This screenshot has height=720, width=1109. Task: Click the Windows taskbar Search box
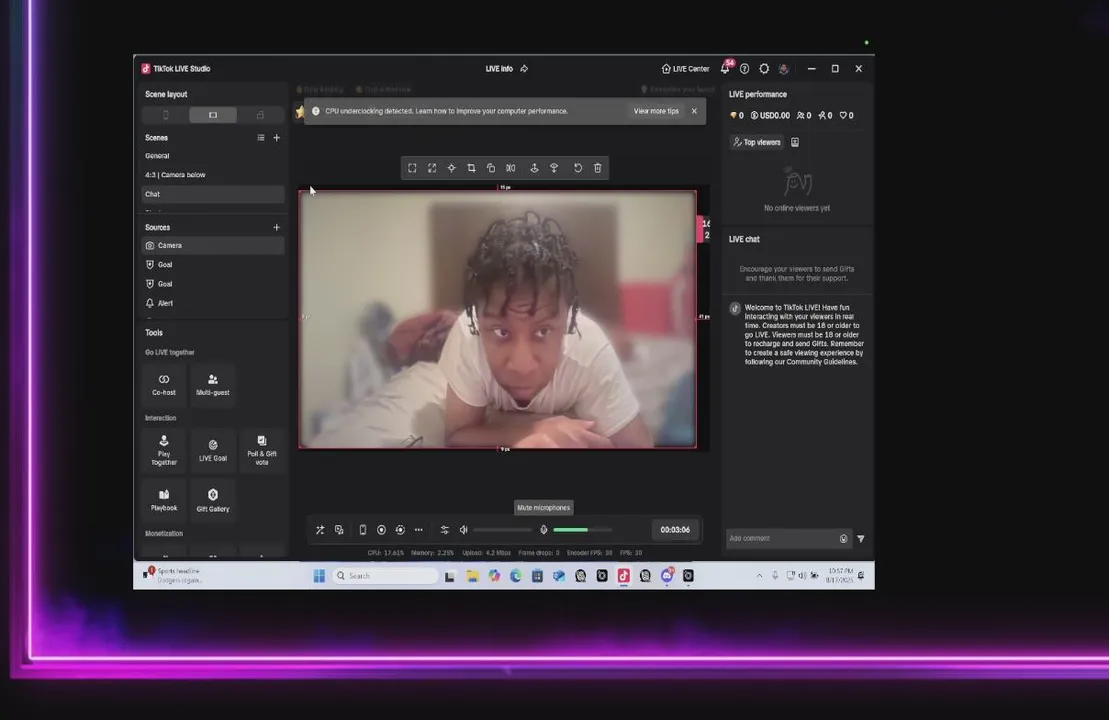point(385,576)
